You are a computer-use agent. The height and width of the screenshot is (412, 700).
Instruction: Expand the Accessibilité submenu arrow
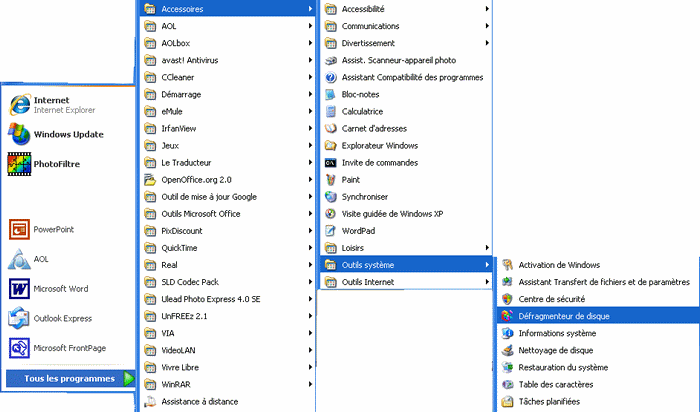pyautogui.click(x=487, y=9)
